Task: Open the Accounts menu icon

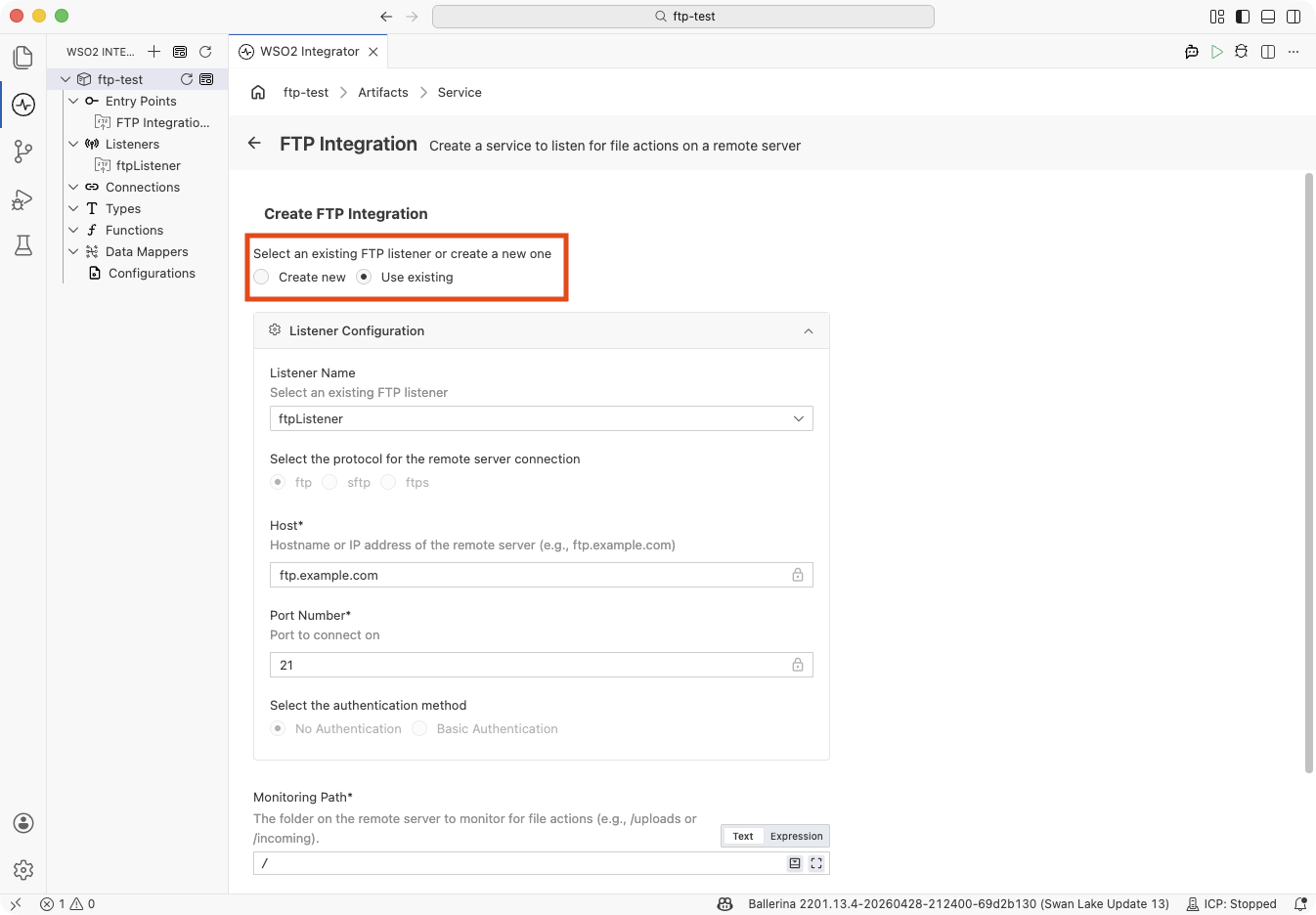Action: (x=23, y=823)
